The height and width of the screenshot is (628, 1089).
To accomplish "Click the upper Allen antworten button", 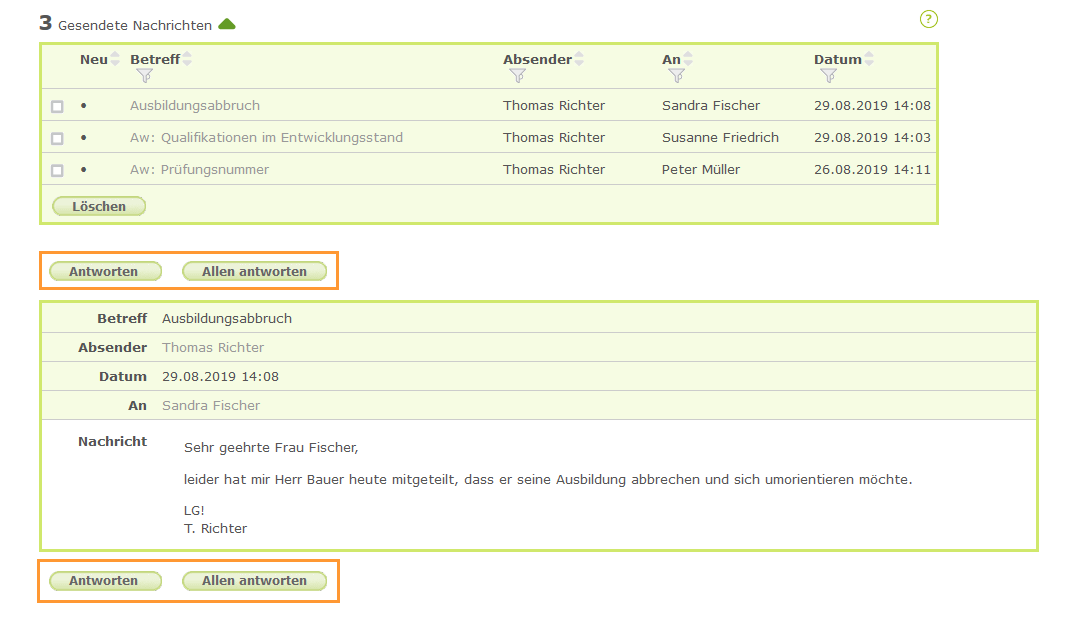I will point(254,271).
